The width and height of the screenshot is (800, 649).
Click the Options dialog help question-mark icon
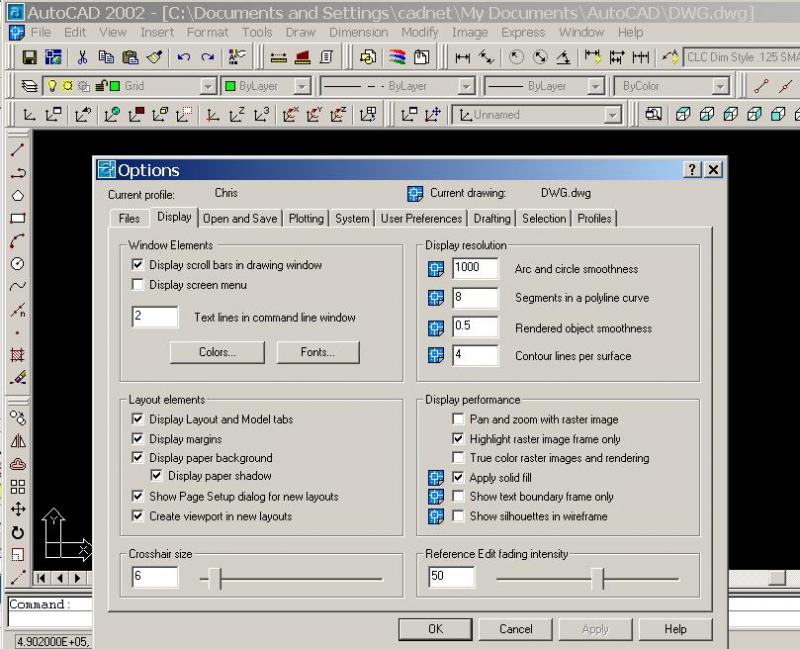point(692,169)
